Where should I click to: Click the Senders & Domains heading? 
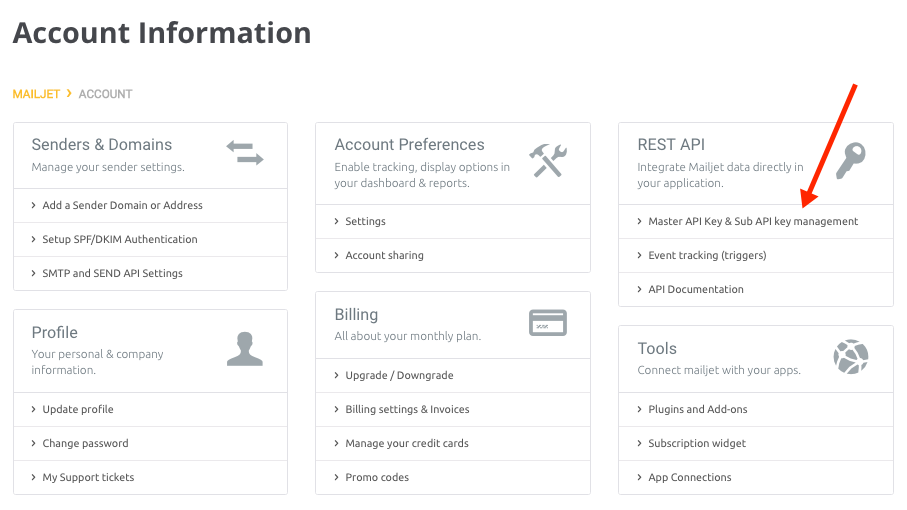pos(102,145)
